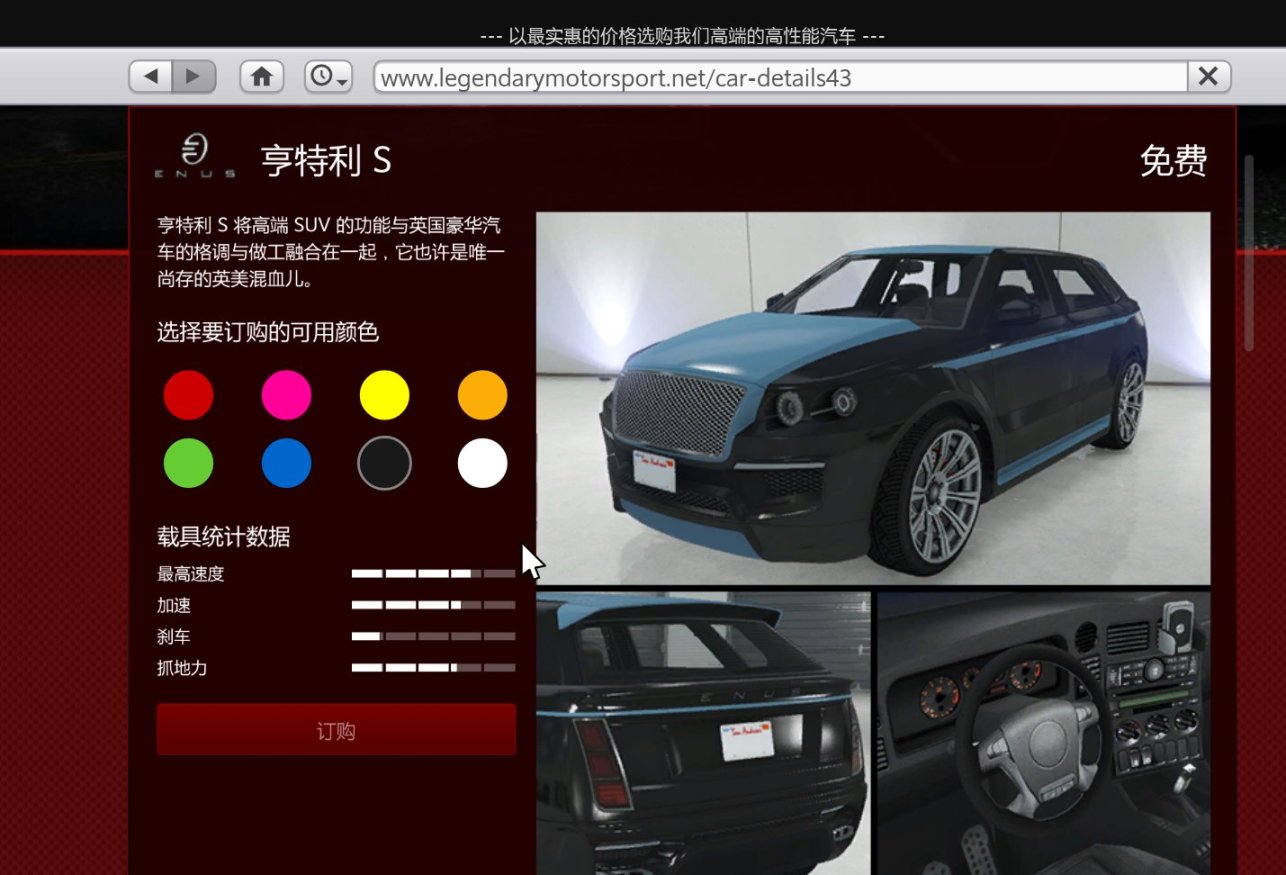Click the 抓地力 stat label
The width and height of the screenshot is (1286, 875).
click(182, 667)
